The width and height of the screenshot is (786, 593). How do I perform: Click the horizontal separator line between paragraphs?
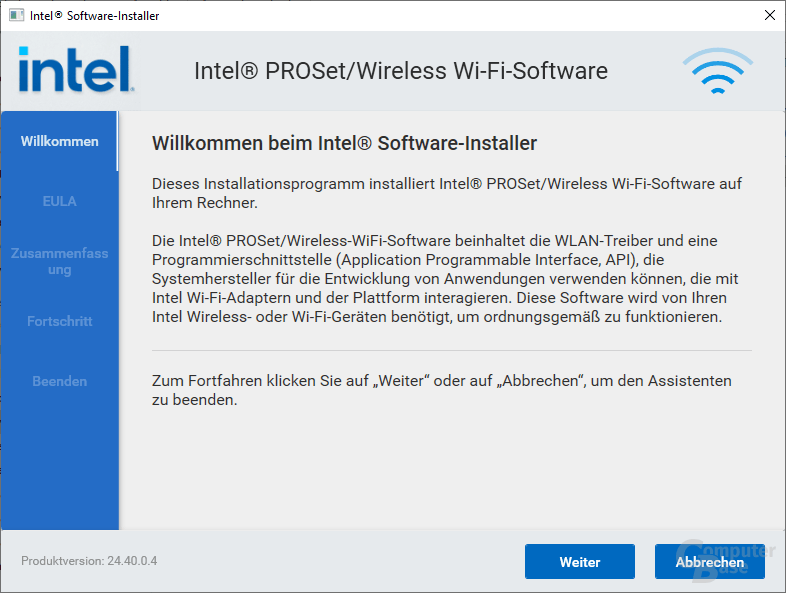click(x=451, y=351)
